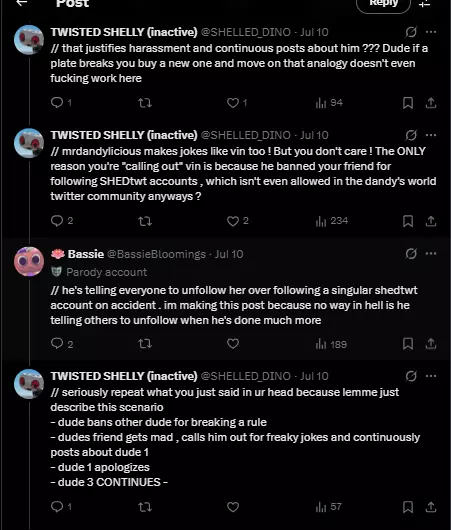451x530 pixels.
Task: Open more options on Bassie's post
Action: pyautogui.click(x=431, y=254)
